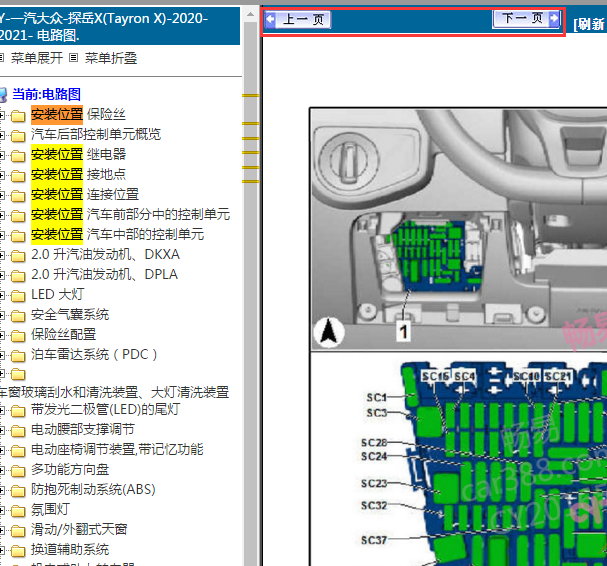Click SC1 label in fuse diagram
The width and height of the screenshot is (607, 566).
(x=377, y=398)
